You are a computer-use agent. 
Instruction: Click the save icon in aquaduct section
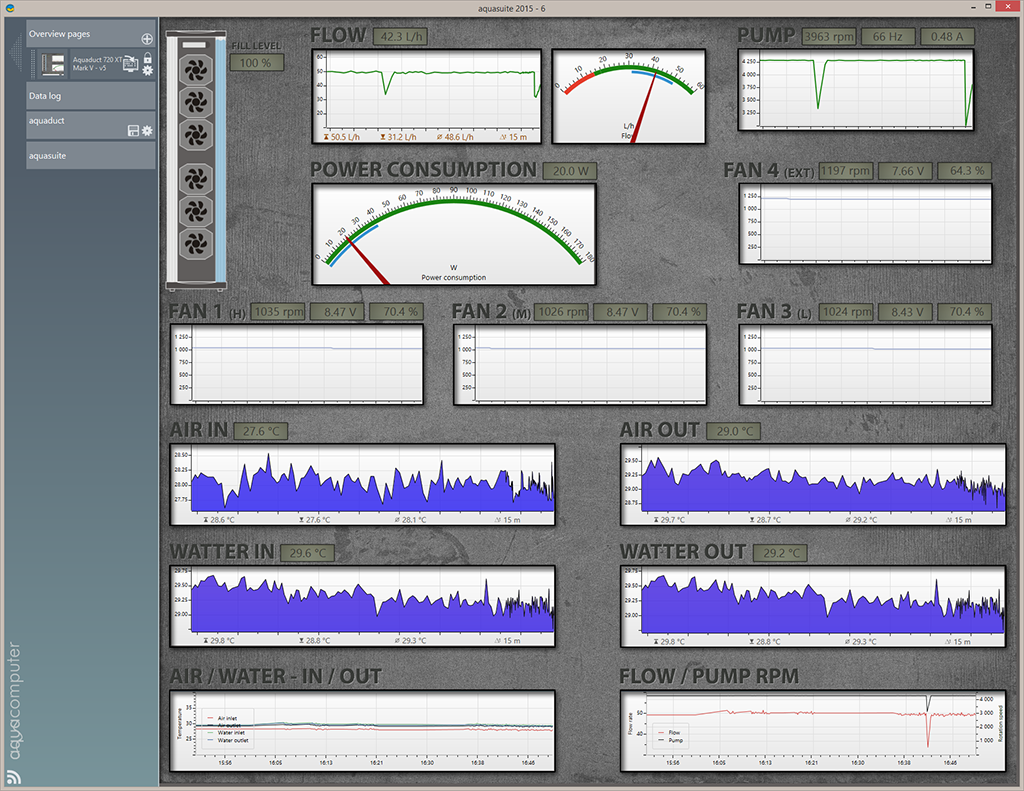tap(133, 131)
